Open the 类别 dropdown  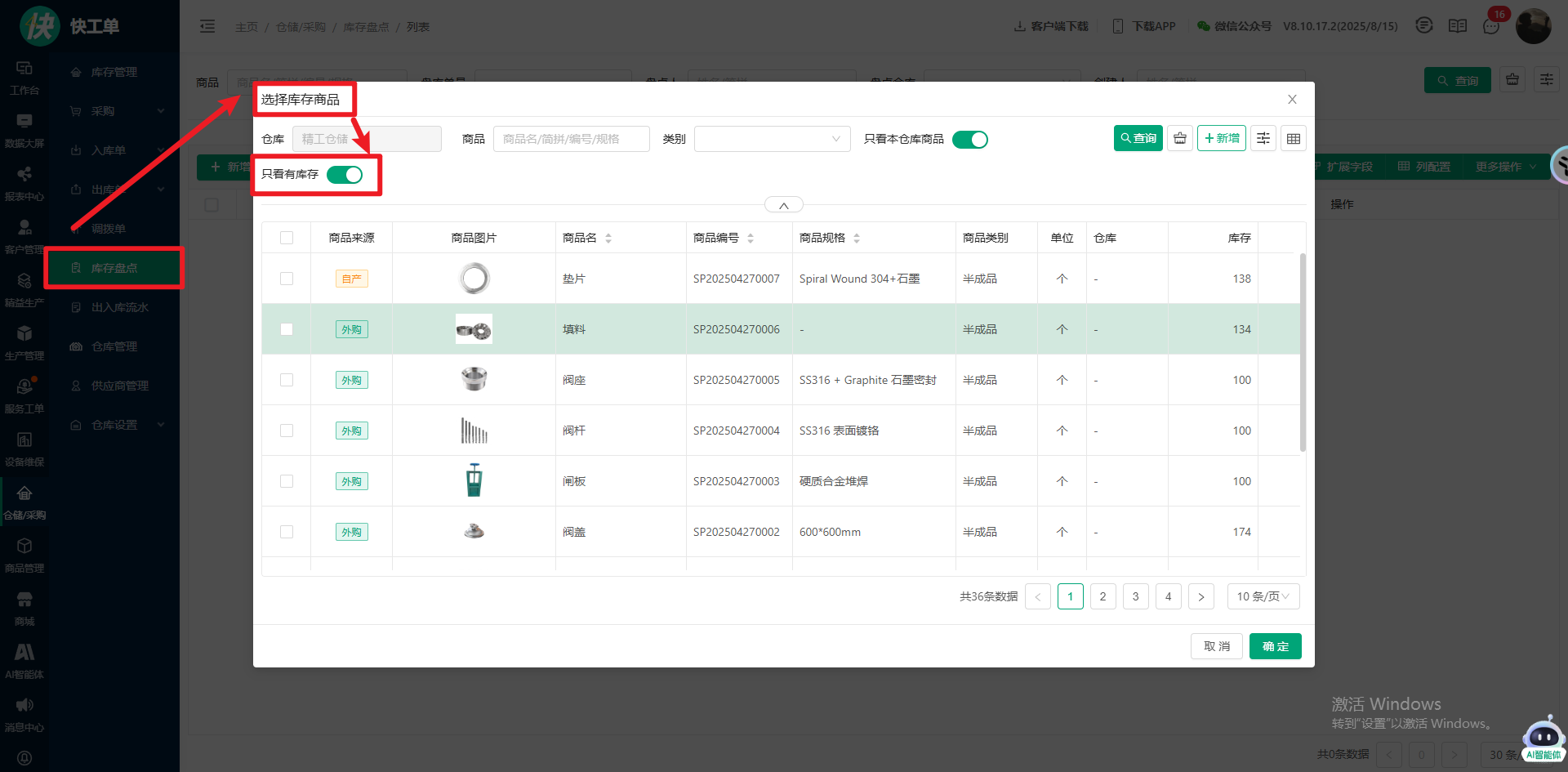[772, 139]
